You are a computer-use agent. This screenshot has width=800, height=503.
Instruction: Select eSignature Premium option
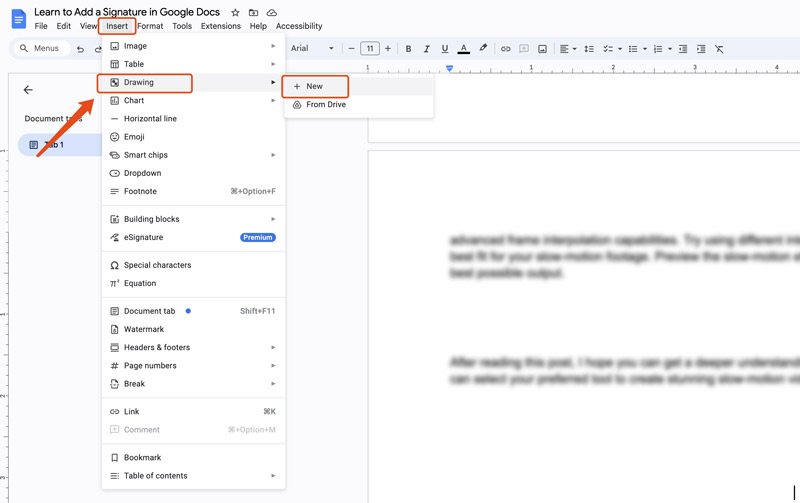[x=193, y=237]
